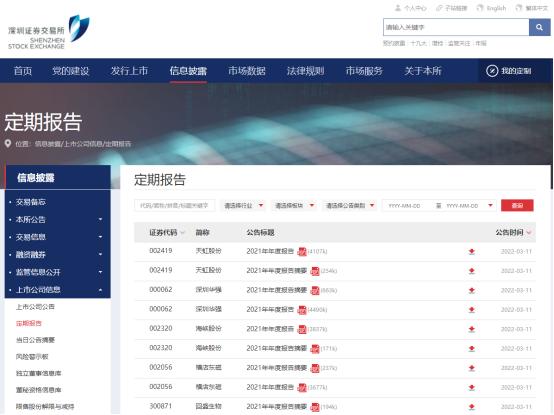Open 发行上市 navigation item
This screenshot has width=554, height=415.
pyautogui.click(x=129, y=71)
